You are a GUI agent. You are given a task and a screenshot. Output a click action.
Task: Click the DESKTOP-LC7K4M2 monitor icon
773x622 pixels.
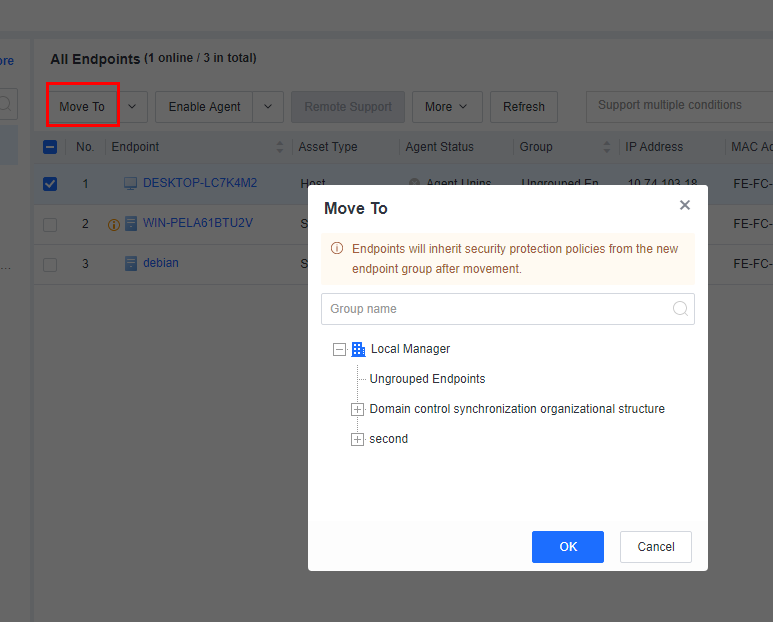click(x=130, y=183)
